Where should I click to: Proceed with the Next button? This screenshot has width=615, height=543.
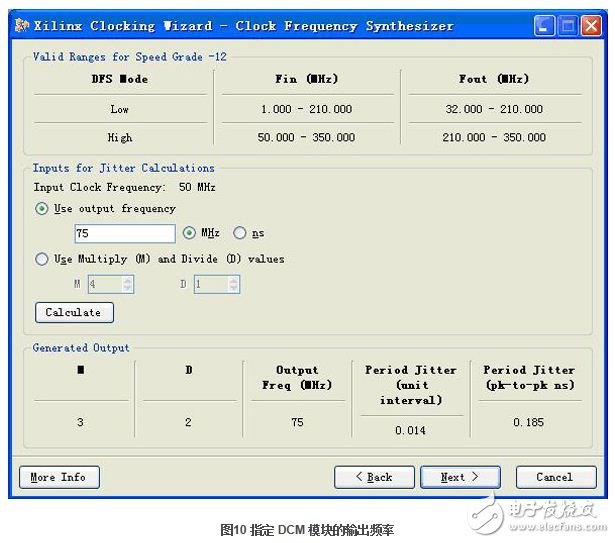click(x=460, y=477)
